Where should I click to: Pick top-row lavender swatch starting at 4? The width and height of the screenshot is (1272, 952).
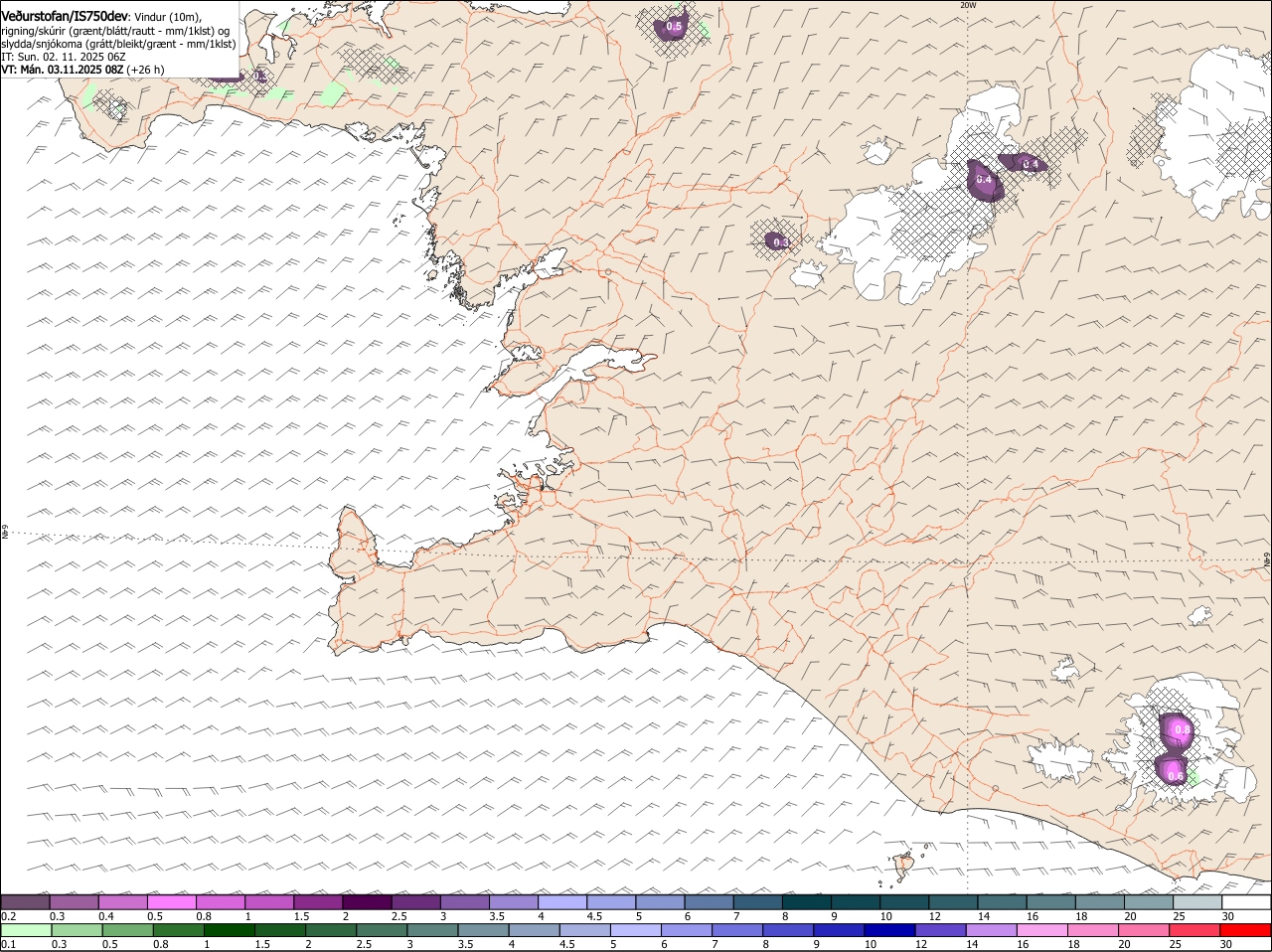tap(562, 902)
